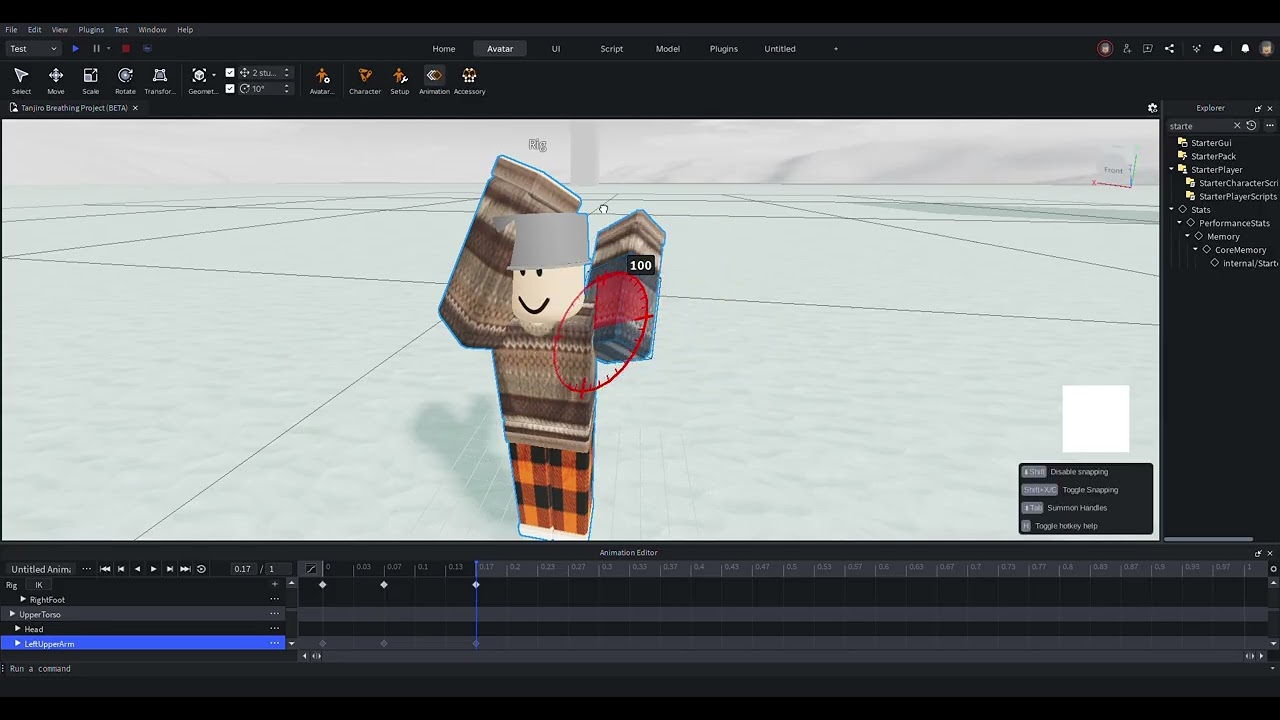Click the cloud publish icon

pyautogui.click(x=1218, y=48)
